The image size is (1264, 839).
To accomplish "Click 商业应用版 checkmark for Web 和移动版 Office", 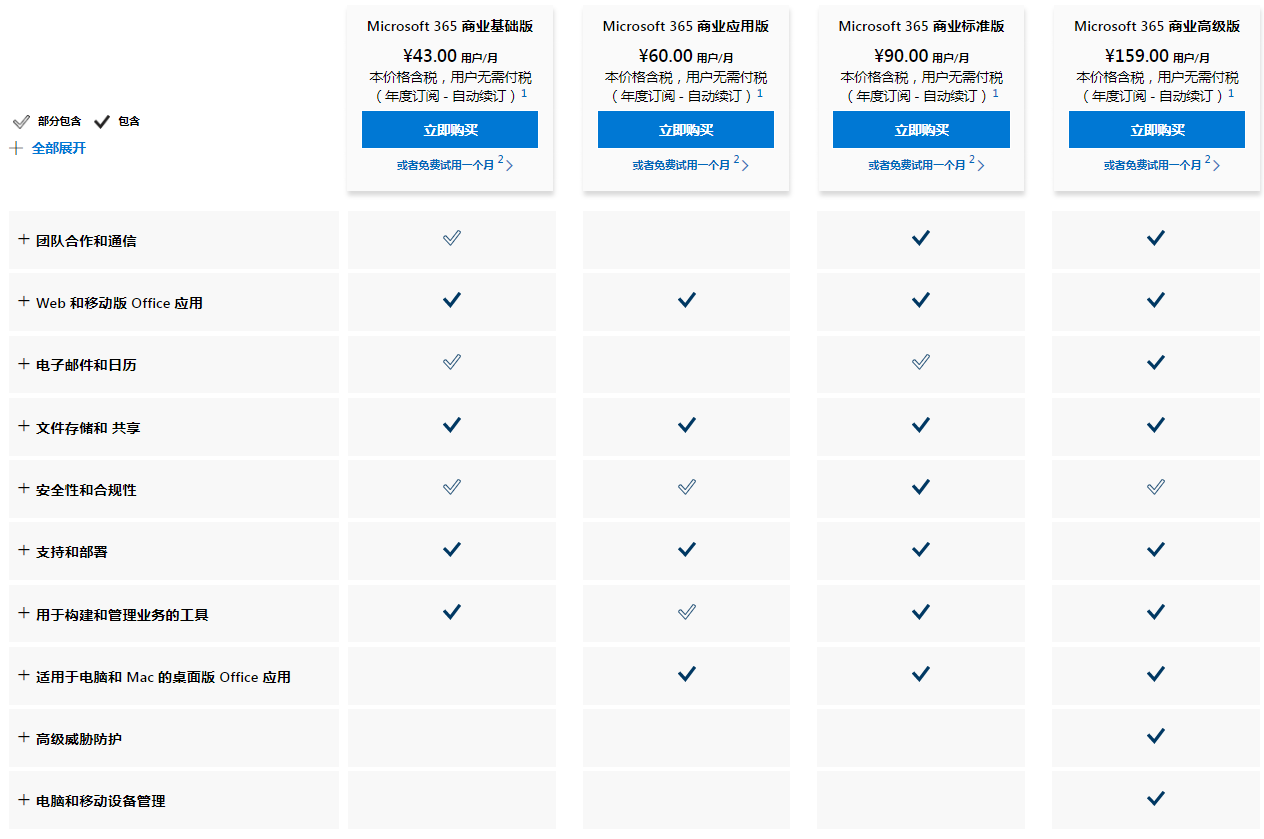I will pyautogui.click(x=686, y=300).
